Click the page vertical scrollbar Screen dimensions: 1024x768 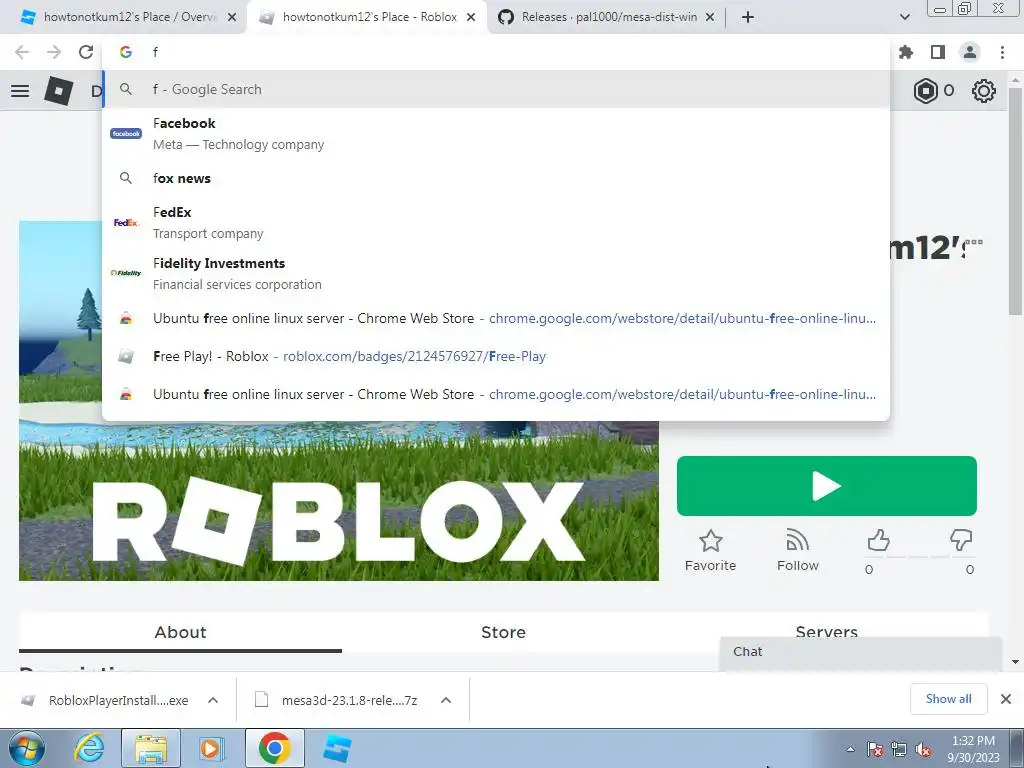(1016, 202)
